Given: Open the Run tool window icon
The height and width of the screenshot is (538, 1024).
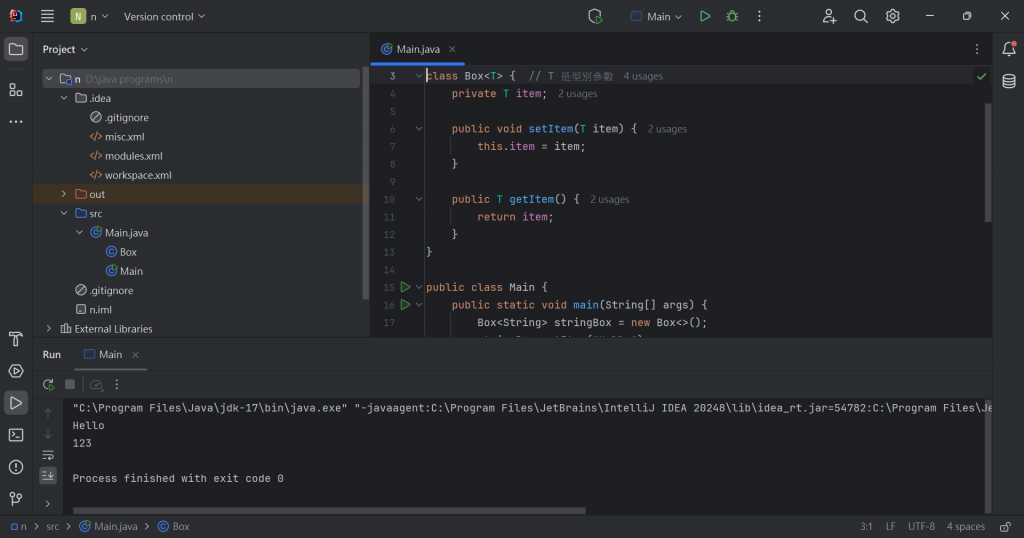Looking at the screenshot, I should point(16,403).
